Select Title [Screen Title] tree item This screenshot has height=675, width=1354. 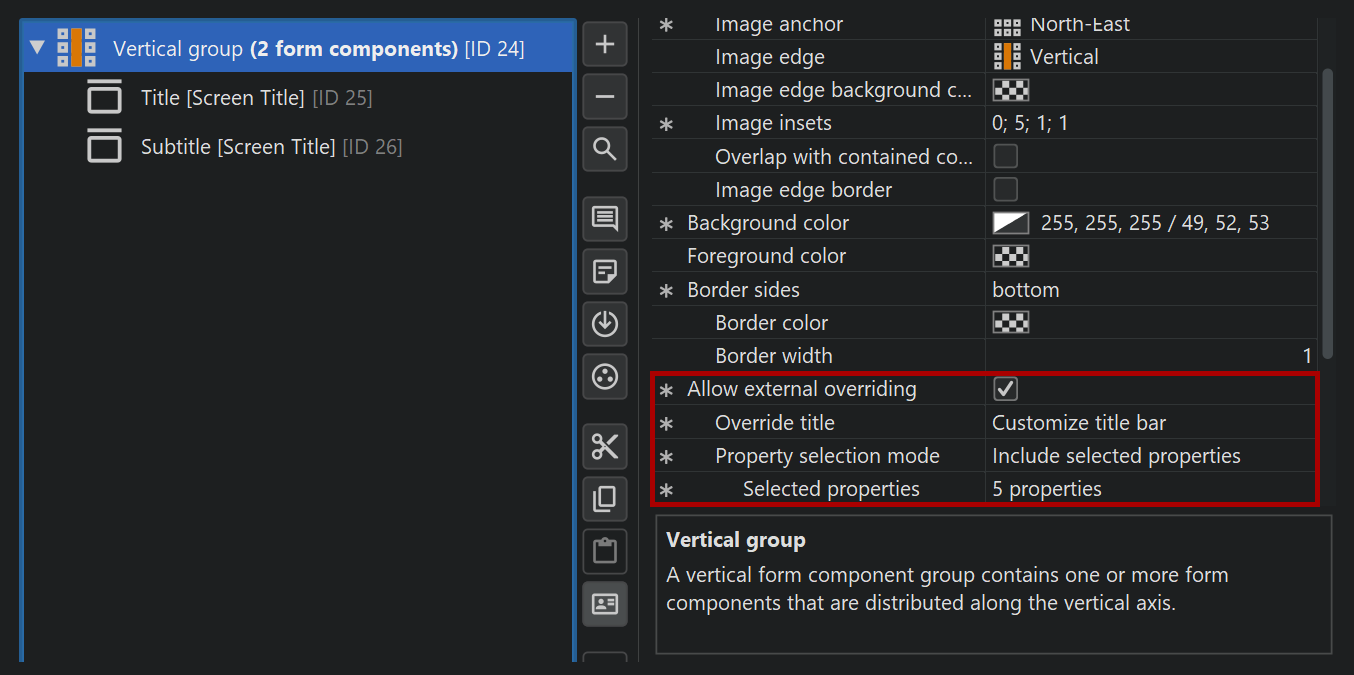[222, 98]
